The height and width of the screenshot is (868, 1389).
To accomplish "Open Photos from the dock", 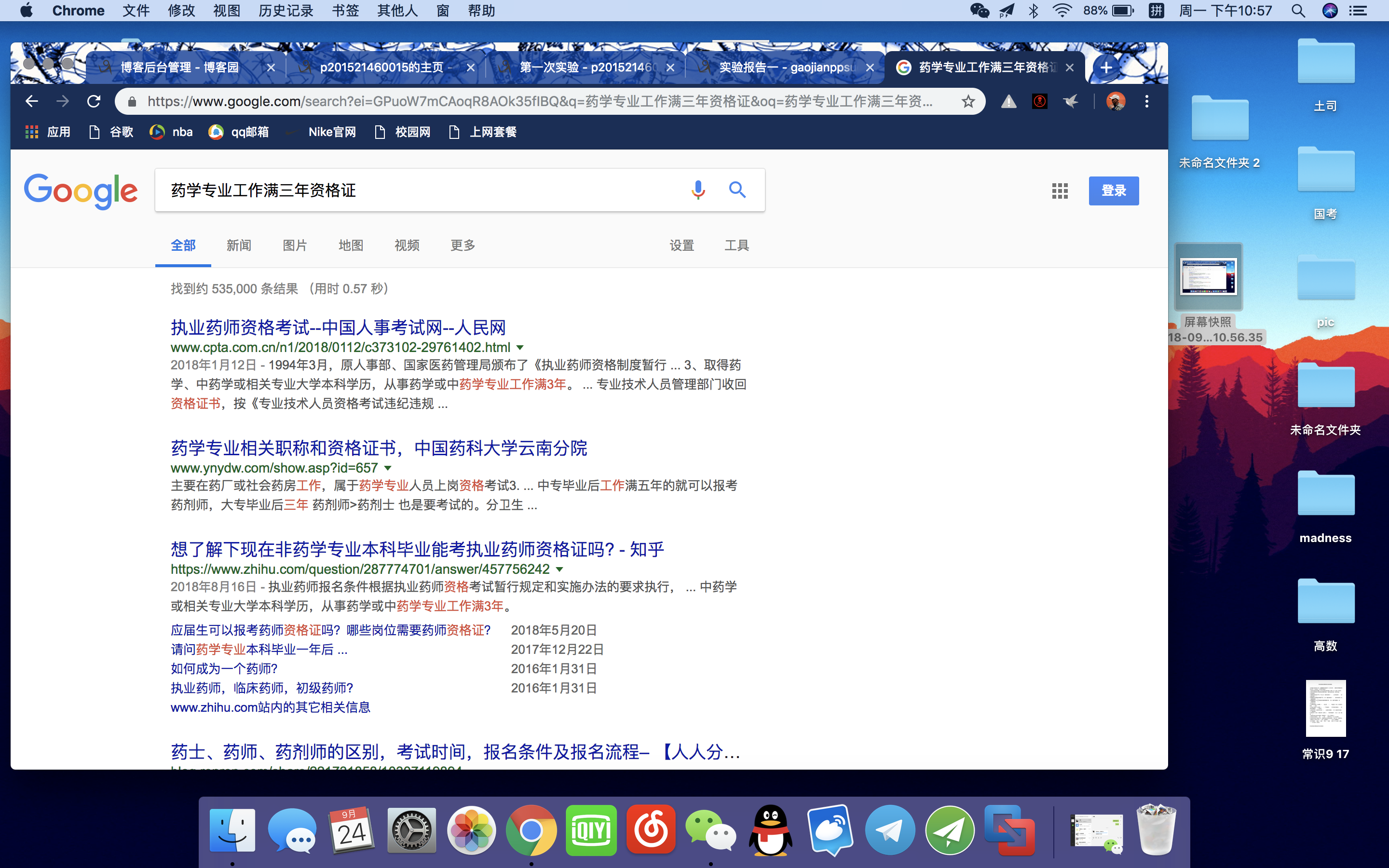I will coord(471,830).
